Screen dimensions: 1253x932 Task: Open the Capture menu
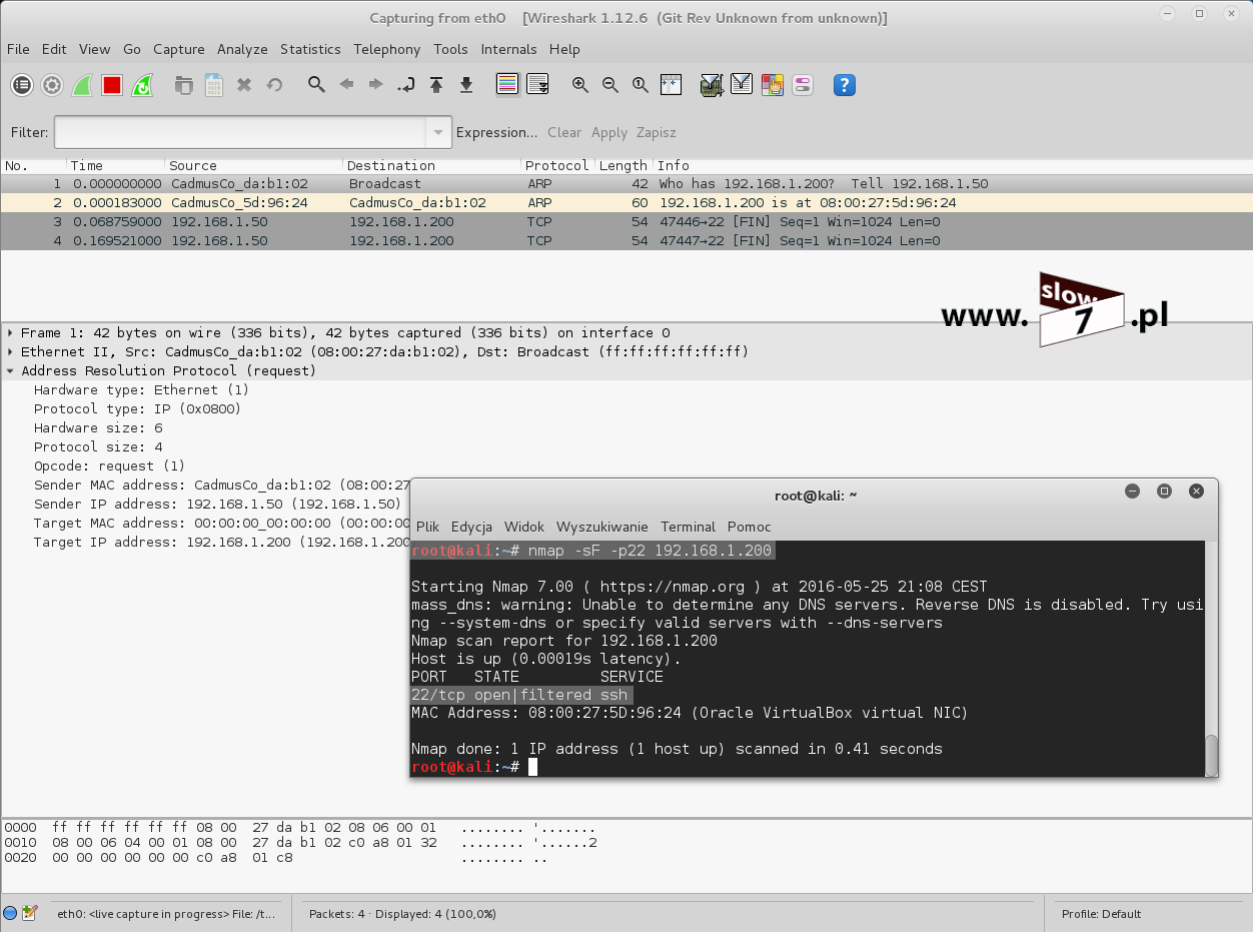179,49
